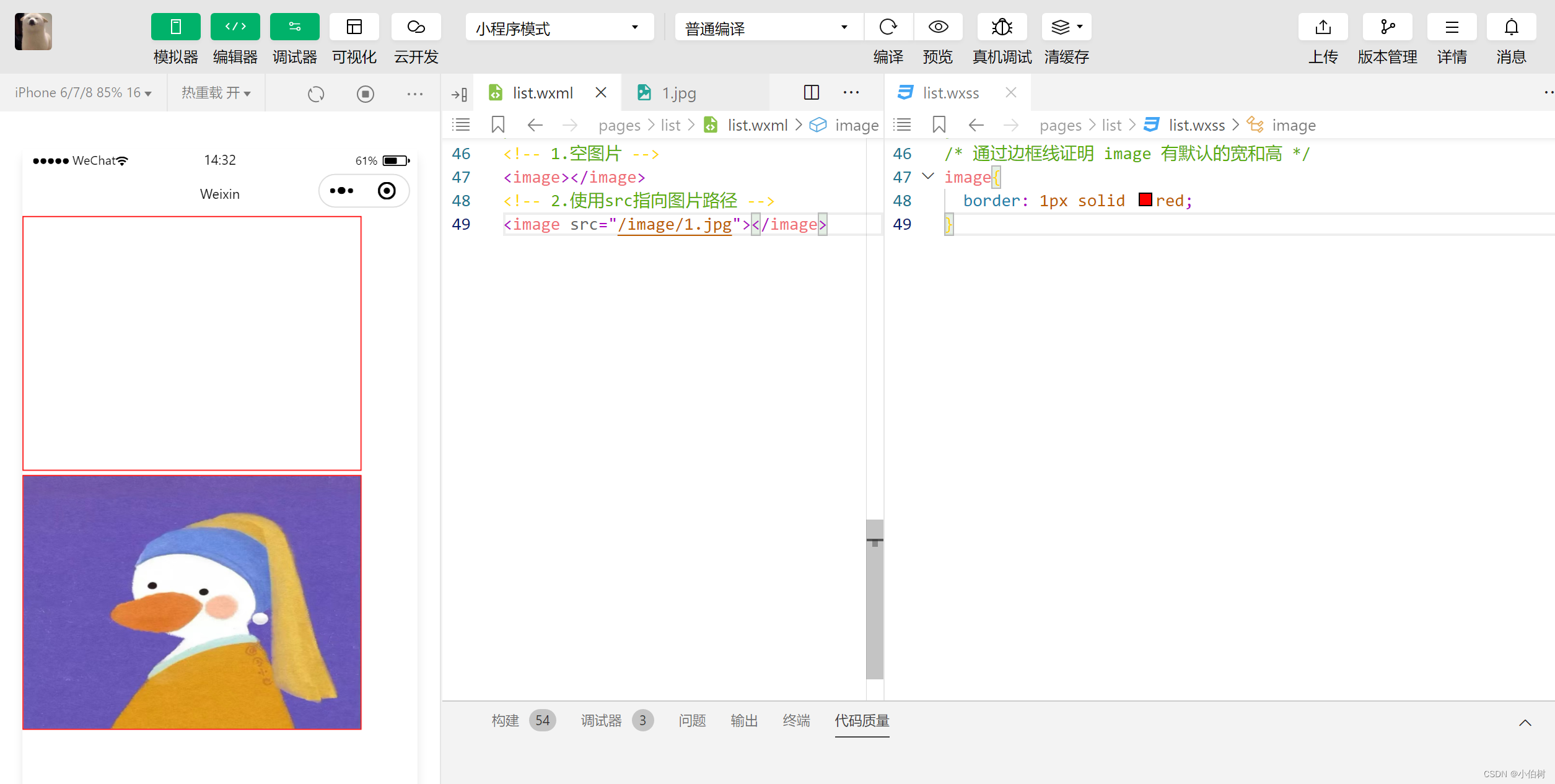
Task: Click the stop icon in simulator toolbar
Action: (x=365, y=94)
